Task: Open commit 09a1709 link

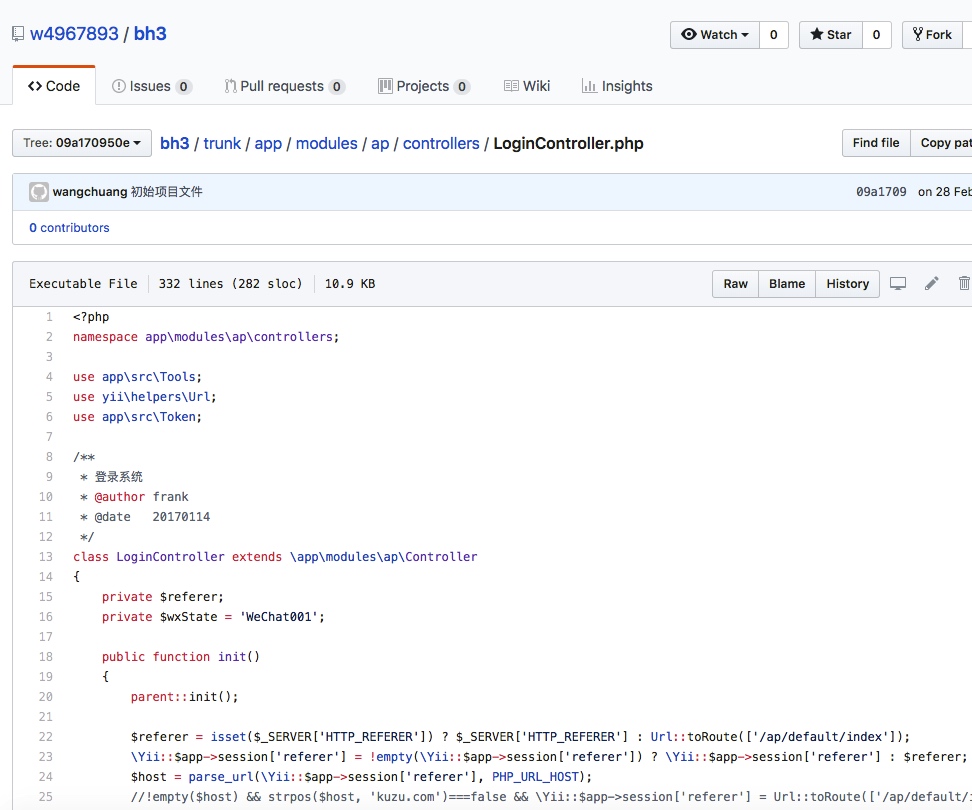Action: tap(881, 192)
